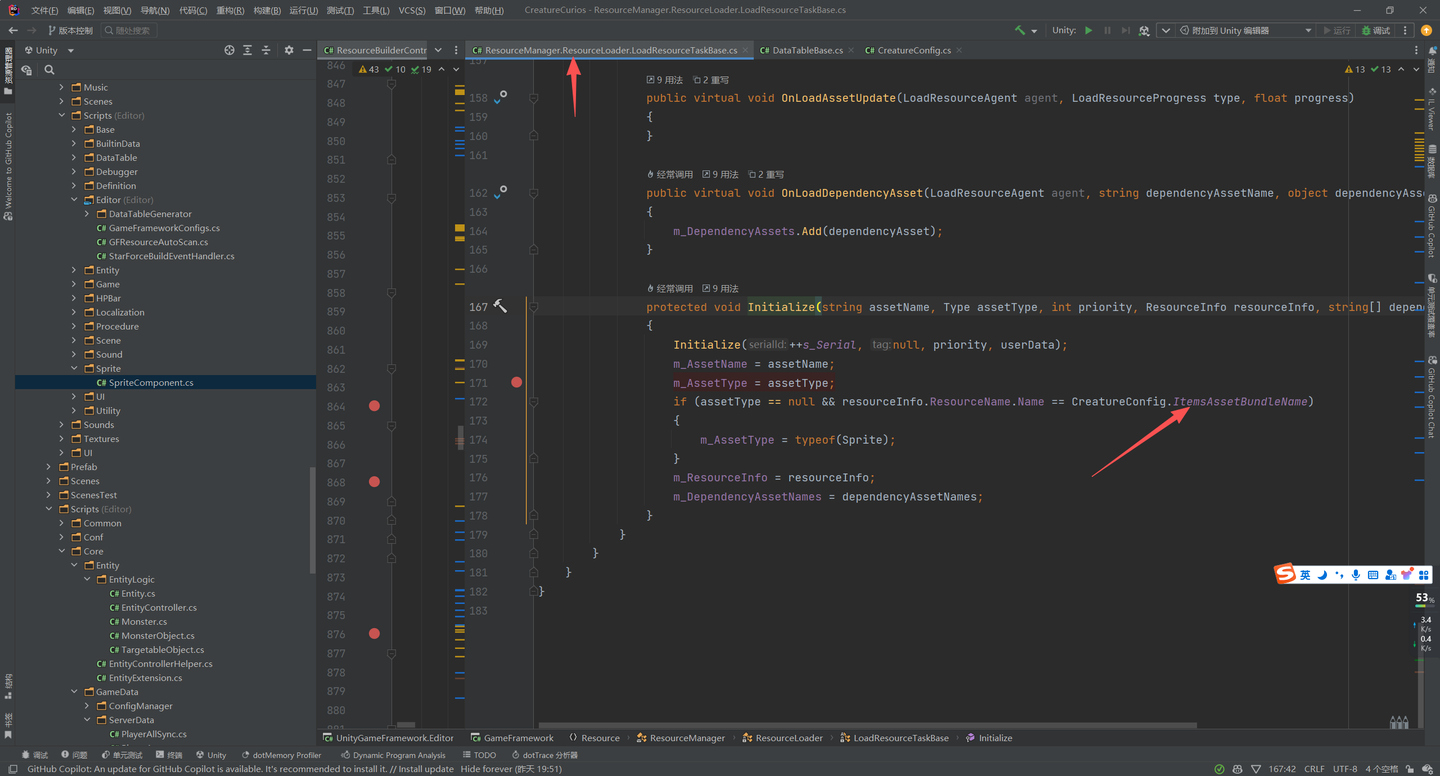Select SpriteComponent.cs in the file tree
The height and width of the screenshot is (776, 1440).
pos(151,383)
